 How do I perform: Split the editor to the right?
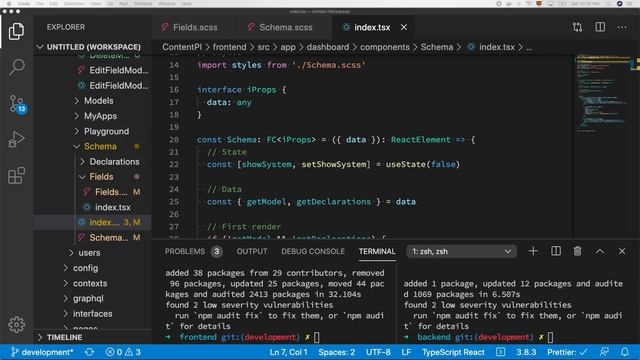[600, 27]
